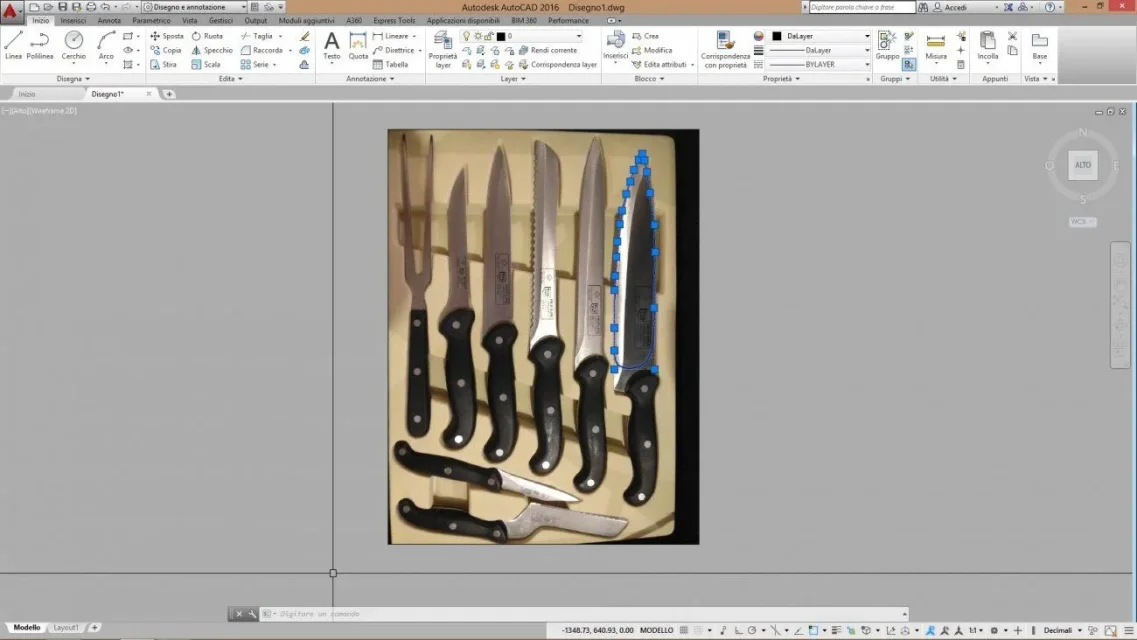1137x640 pixels.
Task: Click the Sposta move tool
Action: 167,36
